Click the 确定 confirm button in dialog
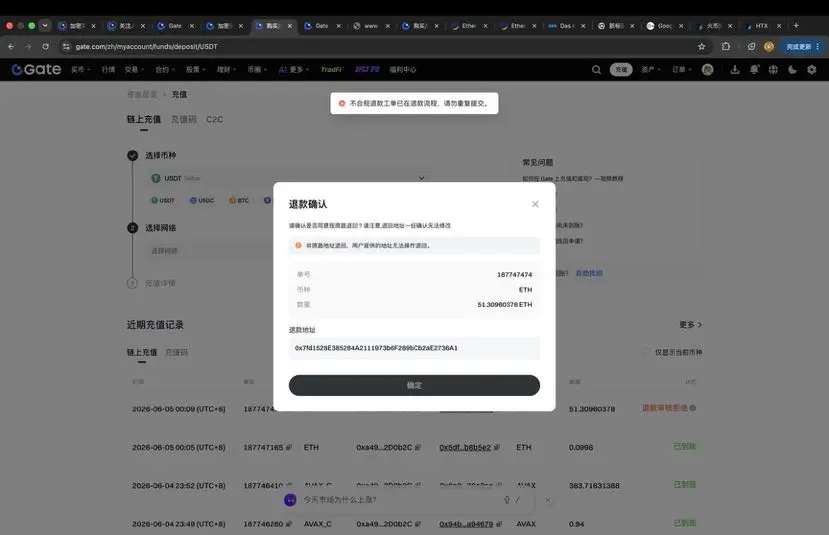The height and width of the screenshot is (535, 829). pos(414,385)
